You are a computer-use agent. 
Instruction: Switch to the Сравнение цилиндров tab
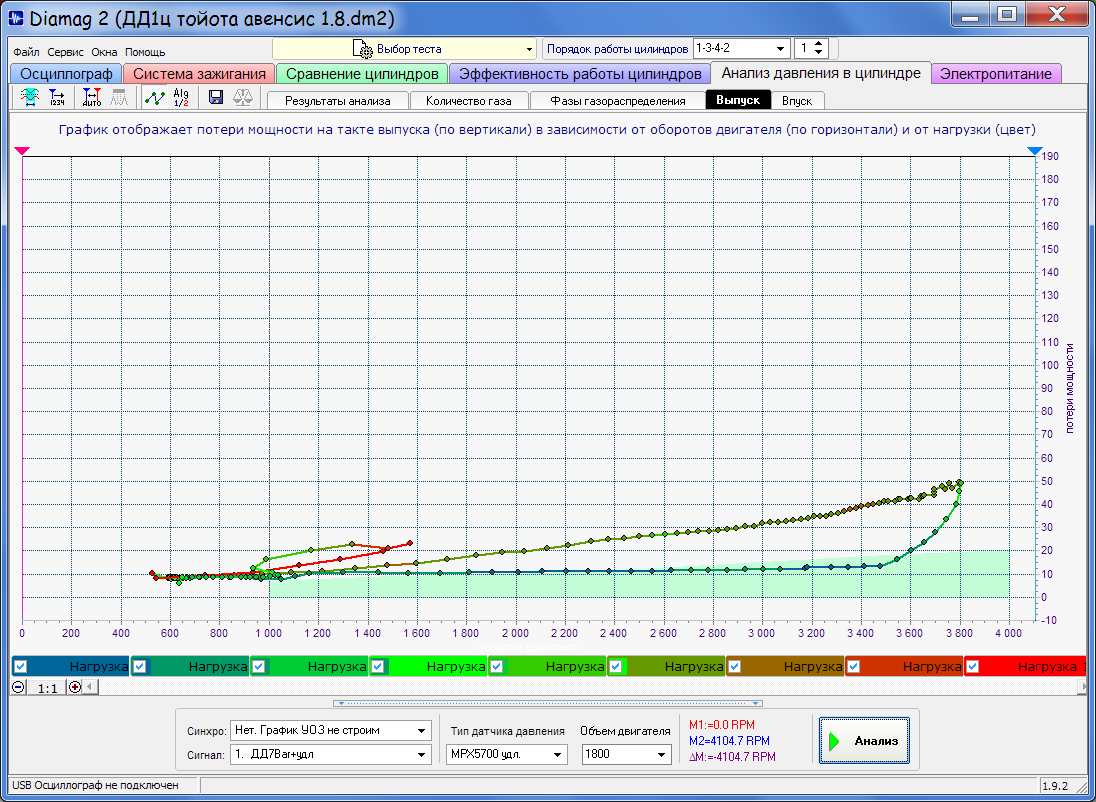362,73
